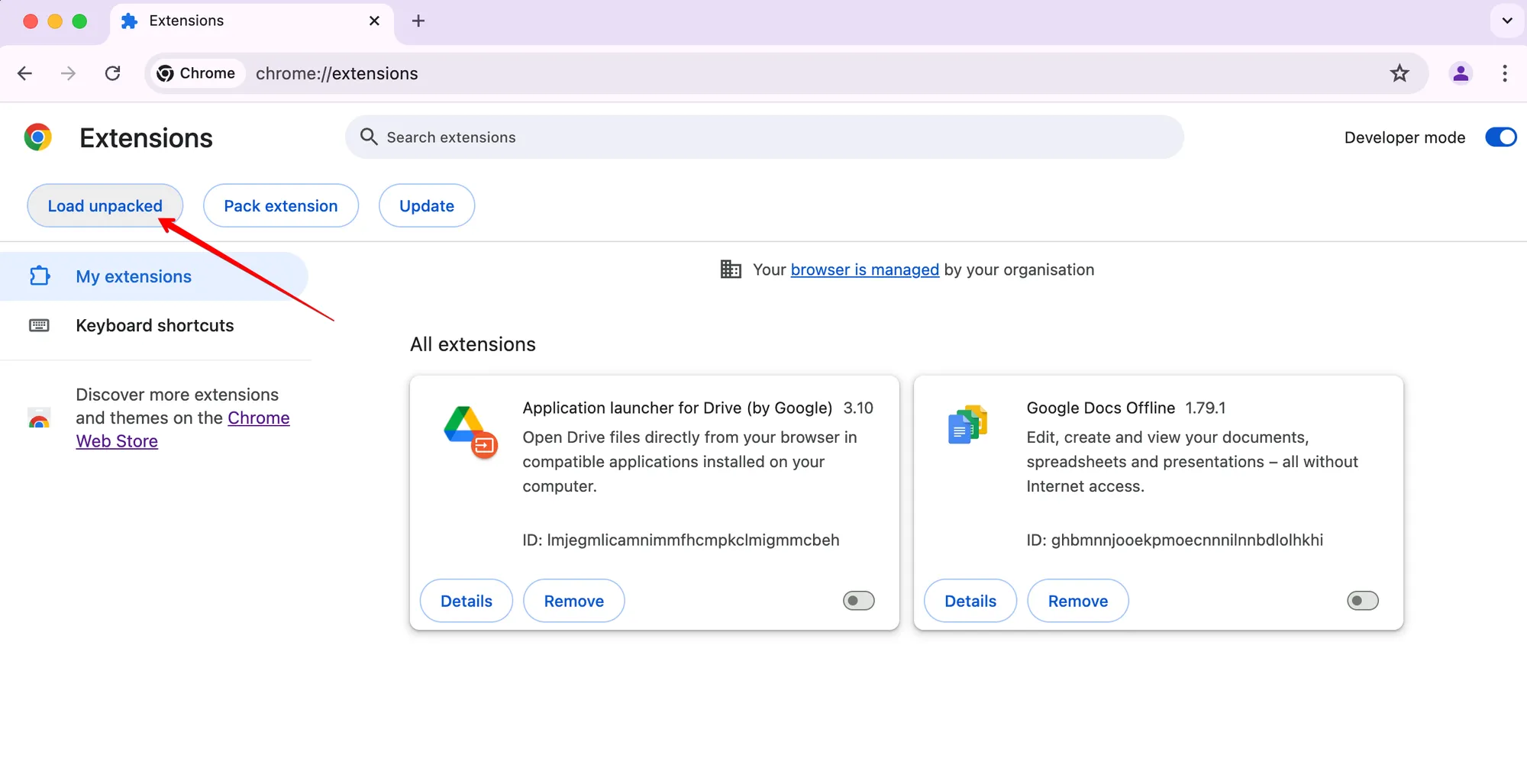
Task: Click the bookmark star icon
Action: (1399, 73)
